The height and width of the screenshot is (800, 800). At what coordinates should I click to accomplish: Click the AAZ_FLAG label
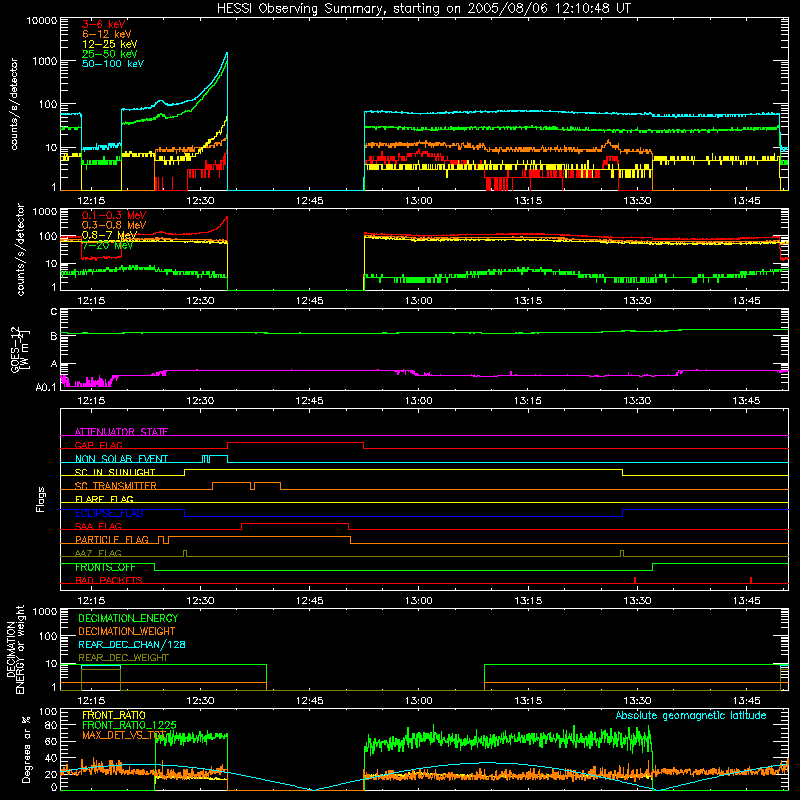point(98,553)
